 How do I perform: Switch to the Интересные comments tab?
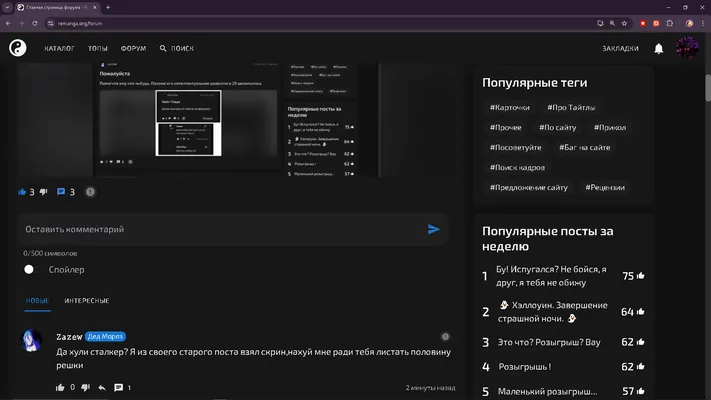(x=87, y=301)
